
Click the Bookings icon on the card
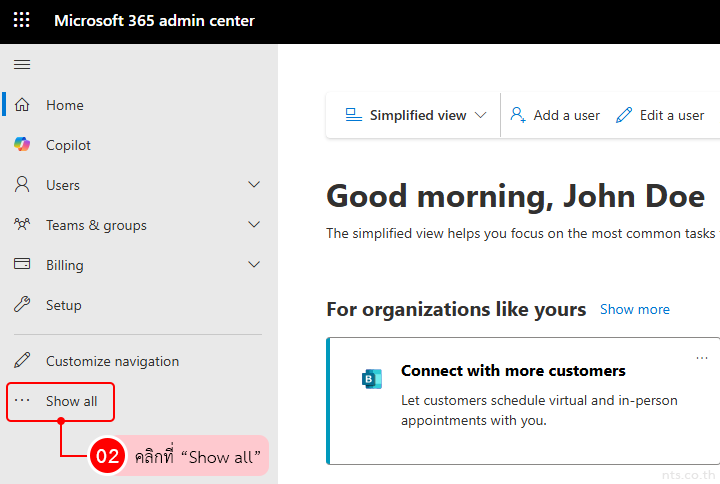click(x=372, y=379)
